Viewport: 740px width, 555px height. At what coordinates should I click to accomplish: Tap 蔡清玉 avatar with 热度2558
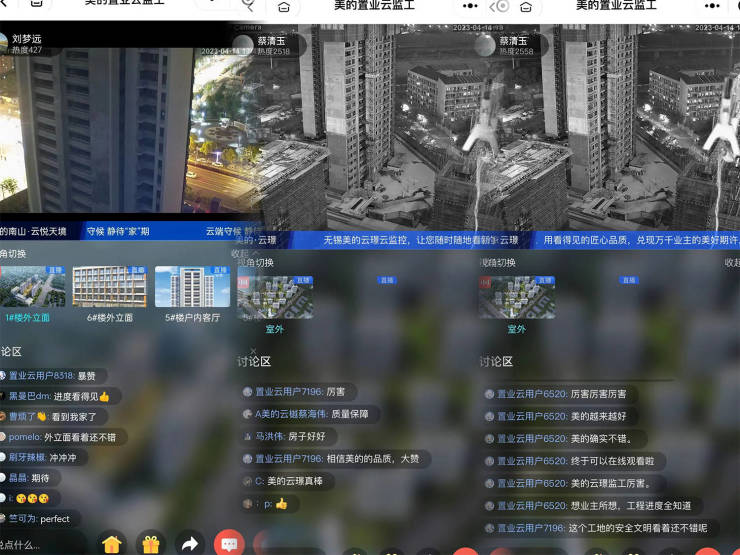pyautogui.click(x=485, y=45)
